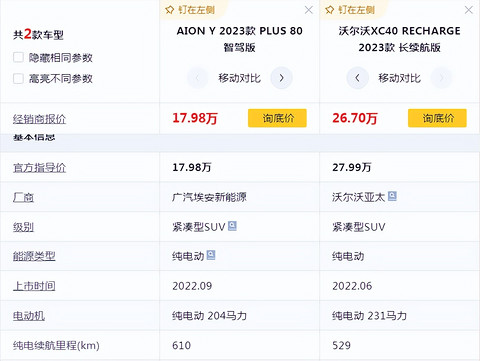Click 询底价 button for AION Y

point(277,118)
